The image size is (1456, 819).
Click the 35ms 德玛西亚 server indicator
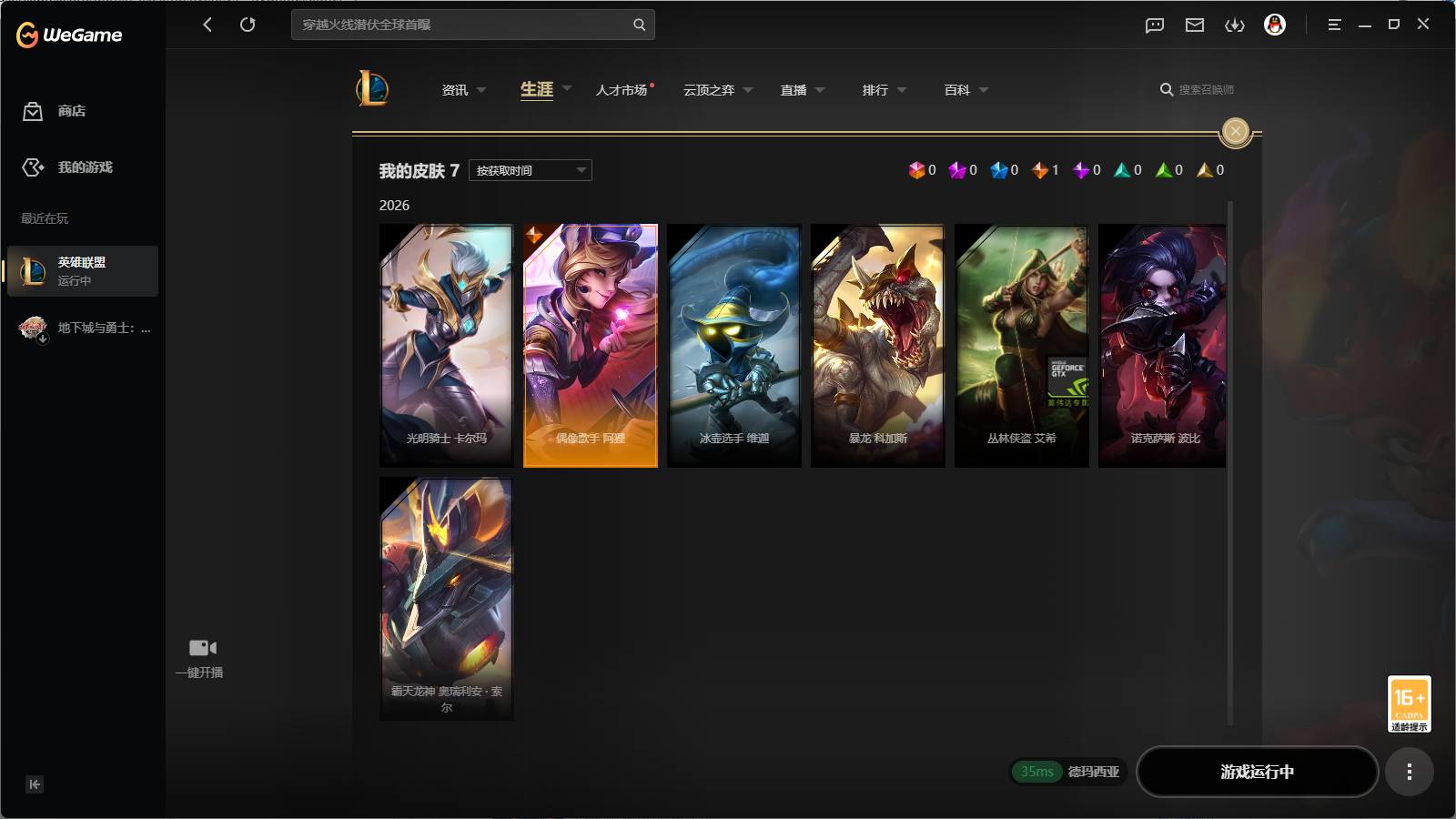tap(1069, 772)
